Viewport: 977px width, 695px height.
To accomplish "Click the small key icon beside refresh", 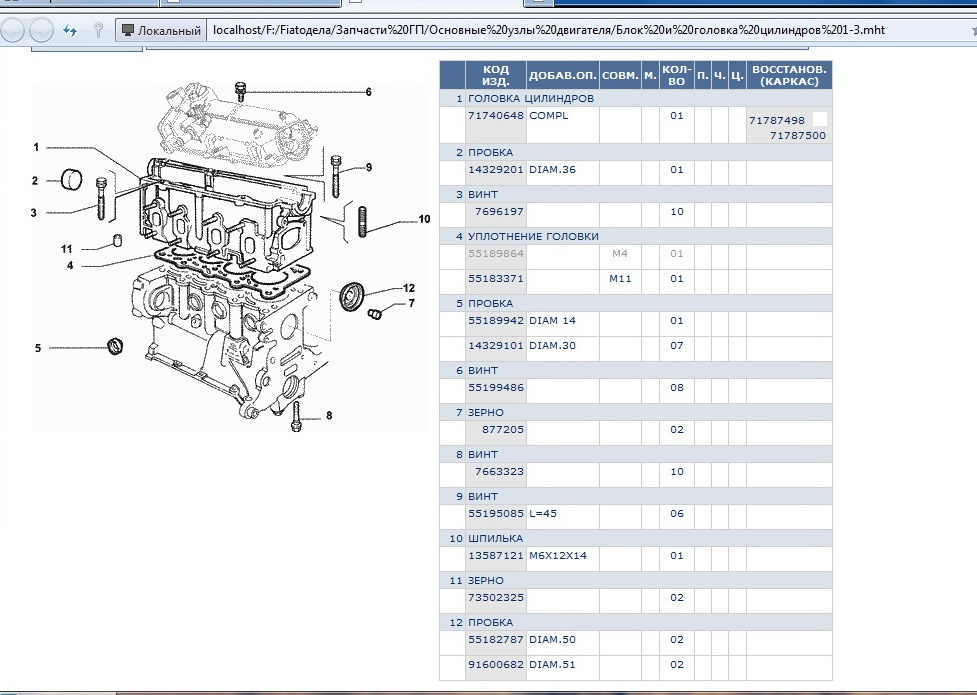I will pyautogui.click(x=97, y=31).
